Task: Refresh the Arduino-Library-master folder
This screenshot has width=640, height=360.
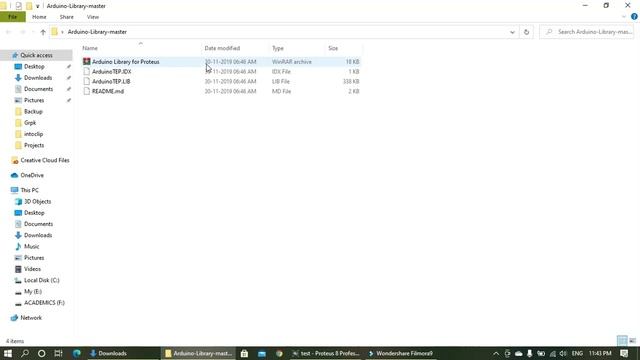Action: tap(526, 32)
